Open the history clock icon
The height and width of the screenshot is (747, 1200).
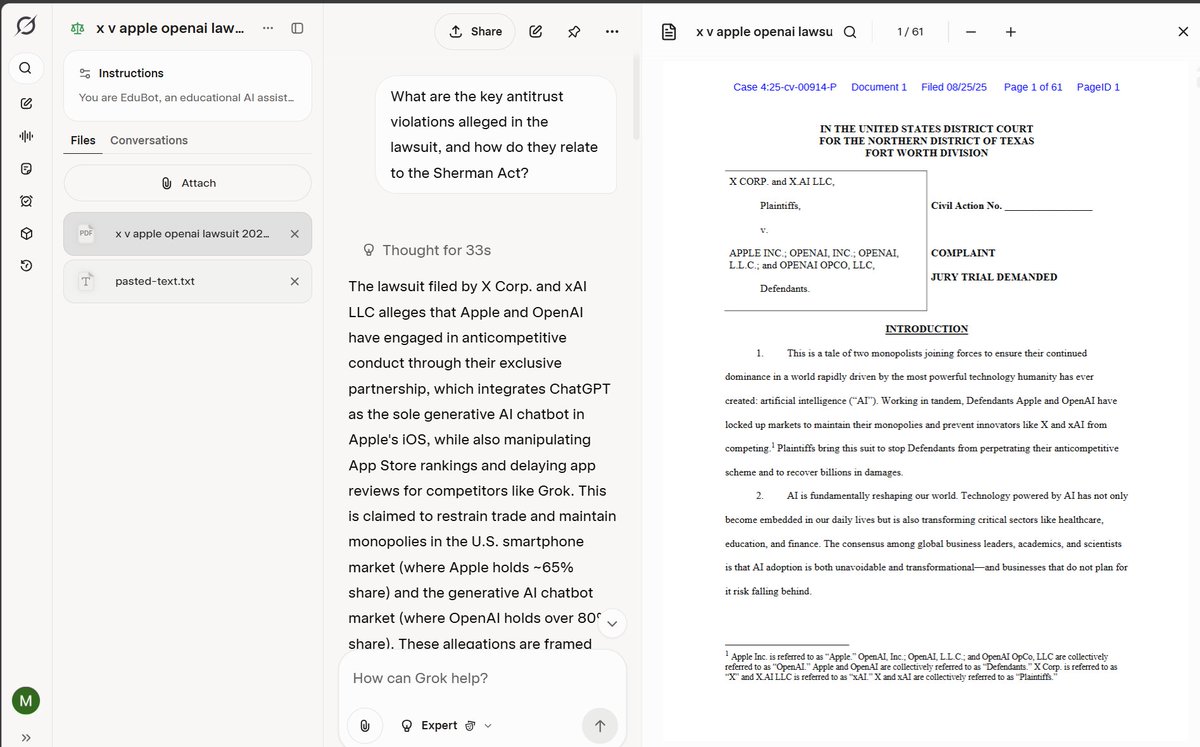tap(26, 265)
